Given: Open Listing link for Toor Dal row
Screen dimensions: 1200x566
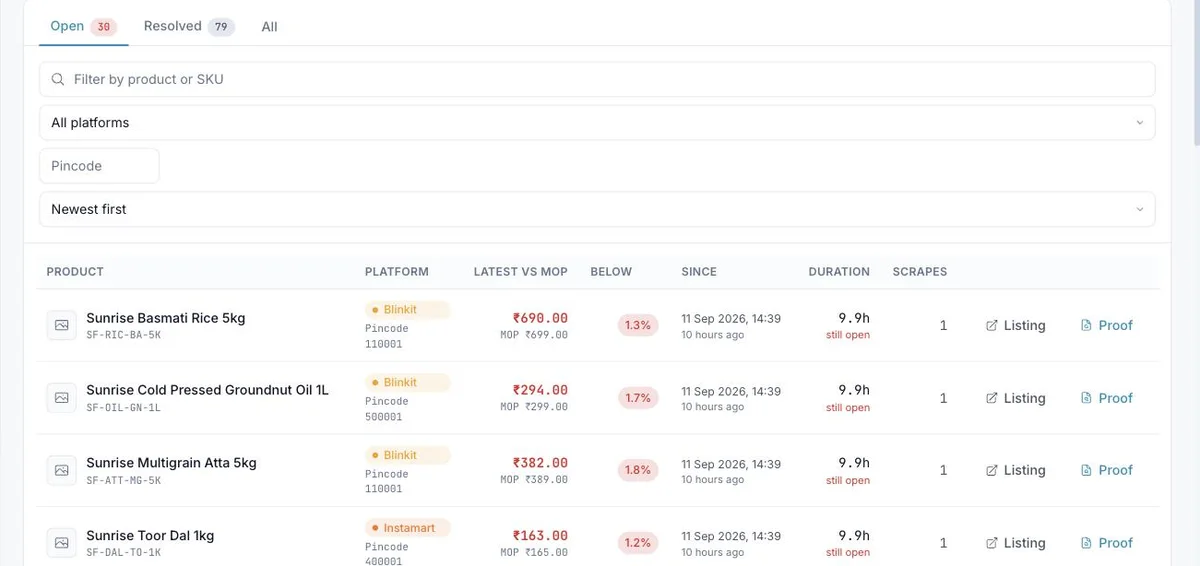Looking at the screenshot, I should [1015, 543].
